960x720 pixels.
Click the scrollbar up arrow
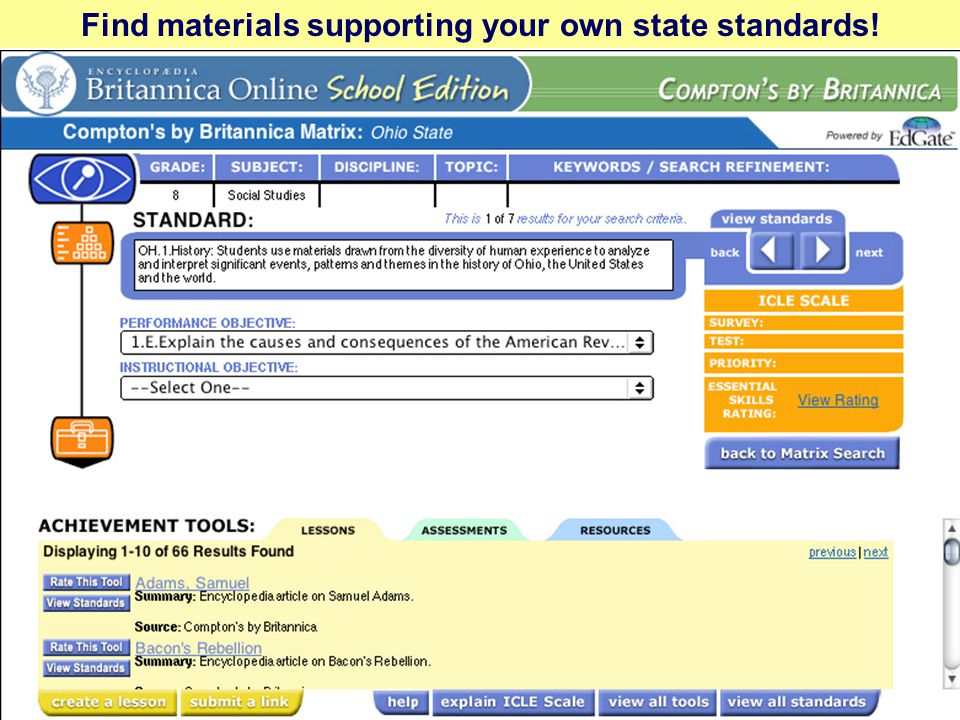(951, 528)
